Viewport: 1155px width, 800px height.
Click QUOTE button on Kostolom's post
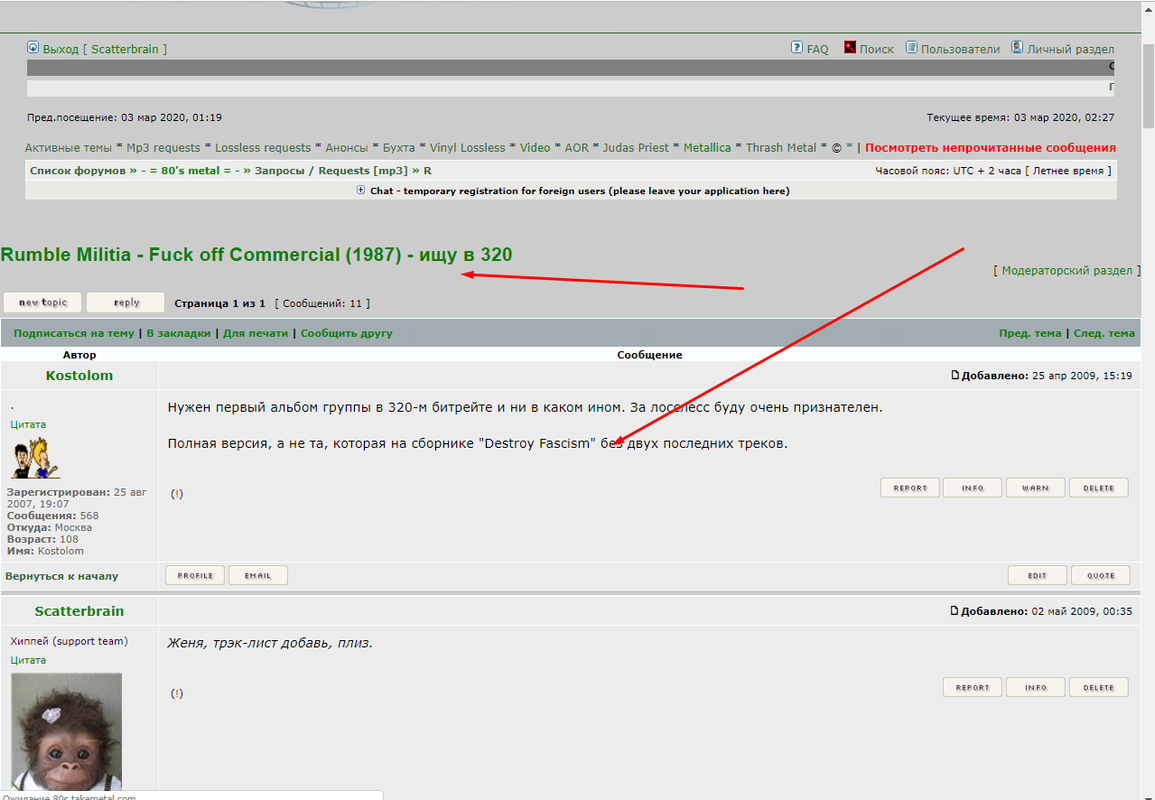[1100, 575]
